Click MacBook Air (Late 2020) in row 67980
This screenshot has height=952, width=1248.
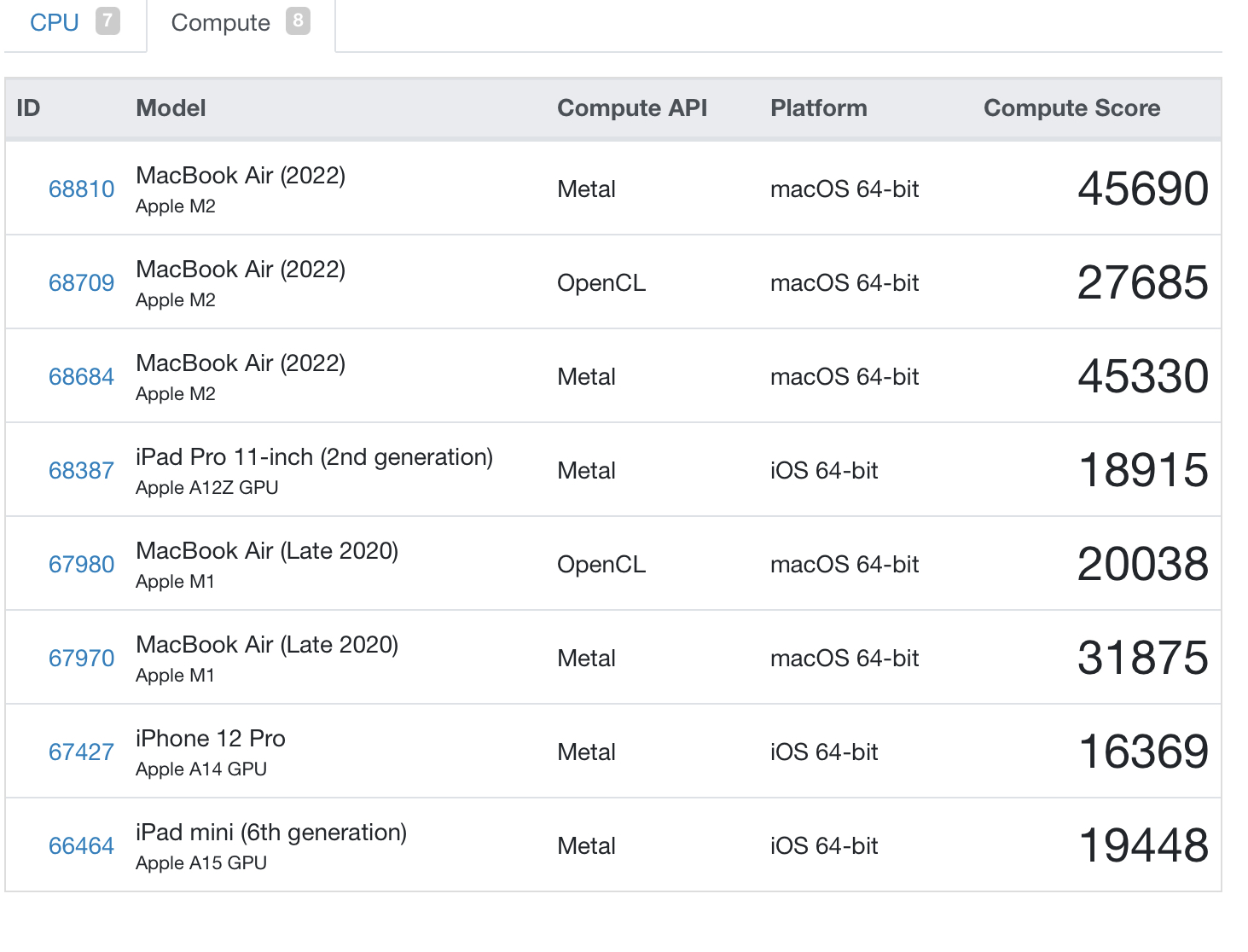click(x=267, y=551)
